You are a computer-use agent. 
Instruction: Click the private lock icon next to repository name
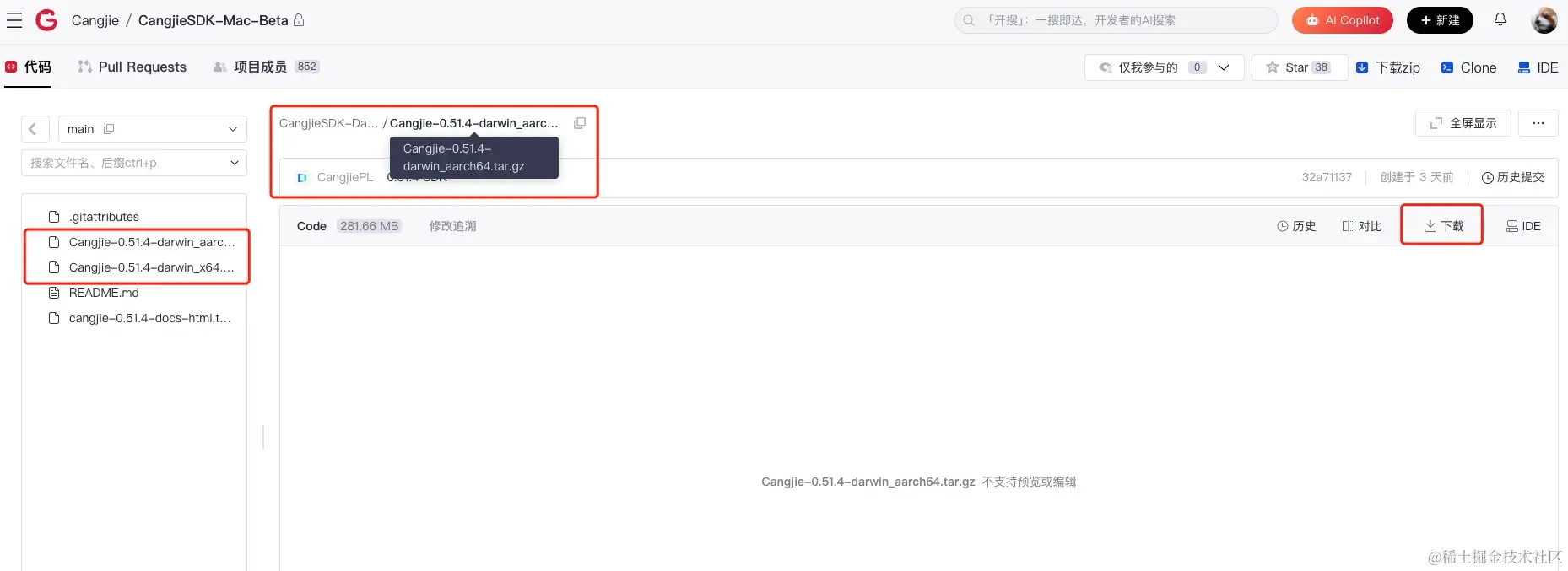pos(299,20)
